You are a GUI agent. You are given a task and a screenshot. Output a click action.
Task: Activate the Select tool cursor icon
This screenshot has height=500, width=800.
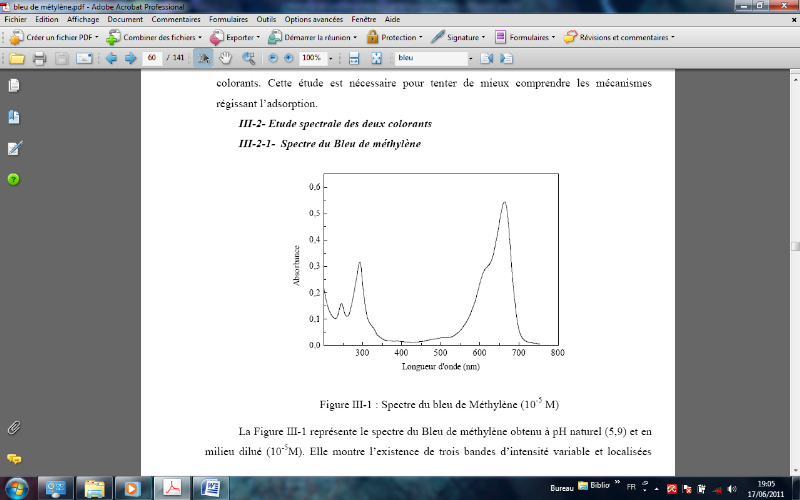(203, 58)
